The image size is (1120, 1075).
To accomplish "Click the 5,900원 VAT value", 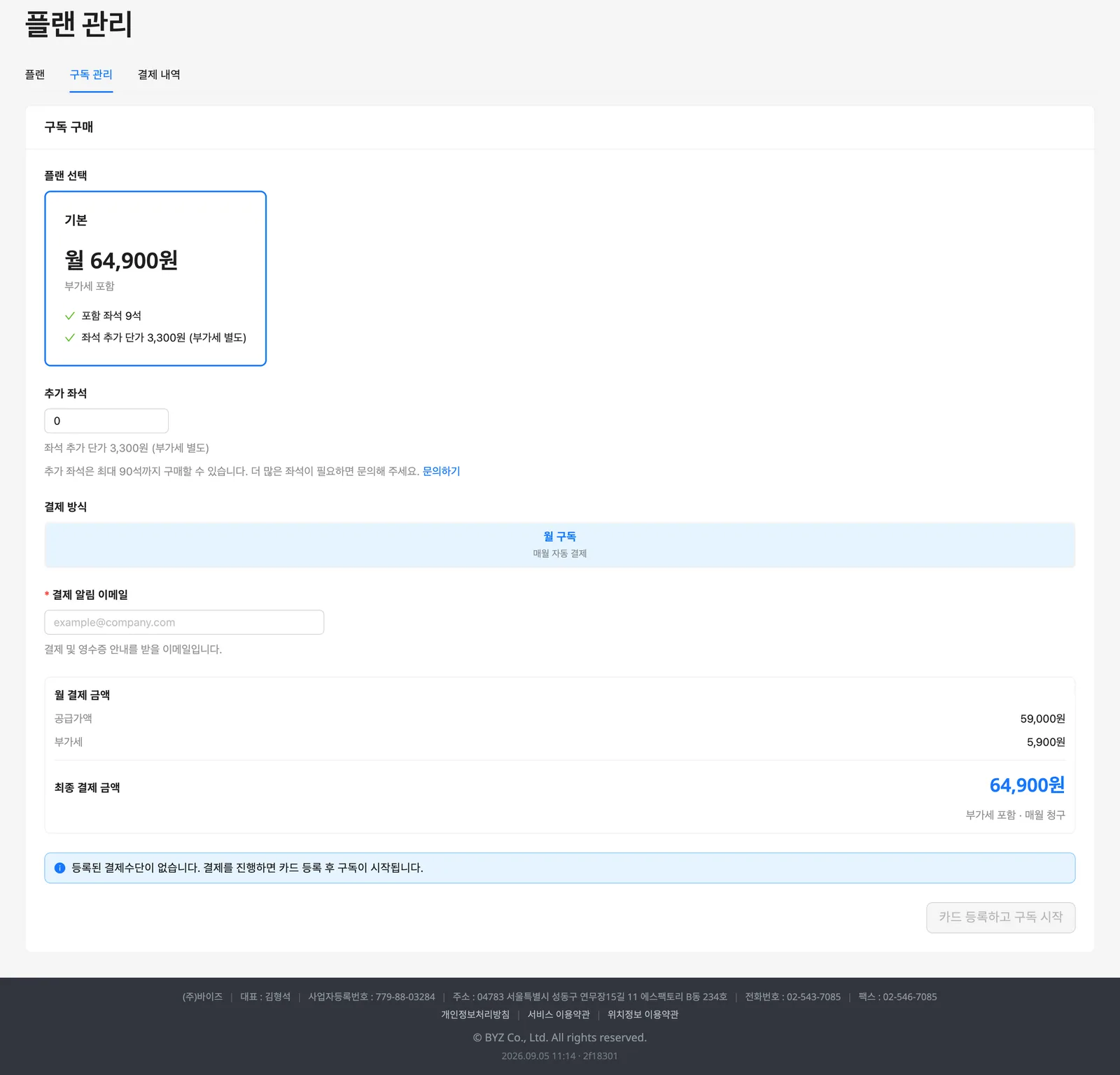I will (x=1046, y=742).
